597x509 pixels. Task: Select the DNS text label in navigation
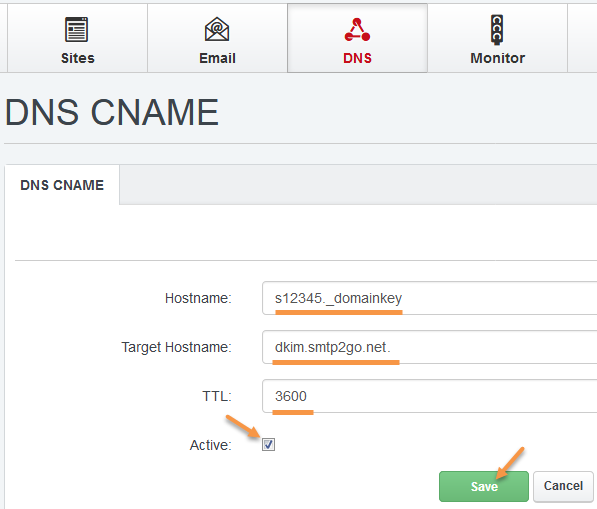pyautogui.click(x=357, y=58)
